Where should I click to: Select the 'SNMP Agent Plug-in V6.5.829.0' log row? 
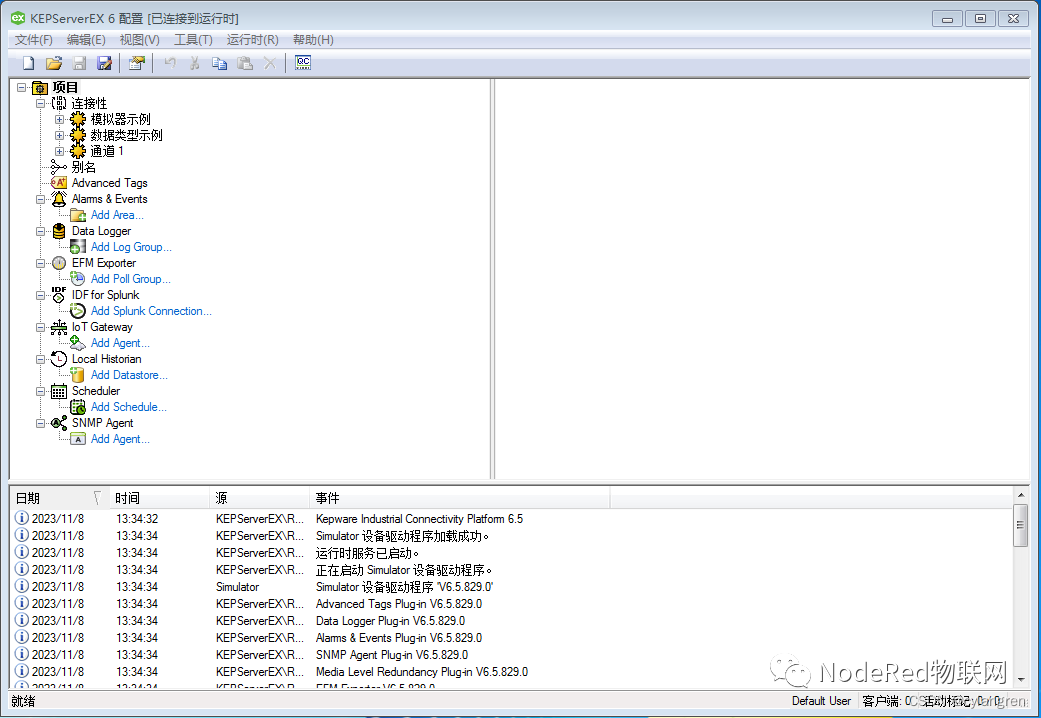tap(512, 655)
